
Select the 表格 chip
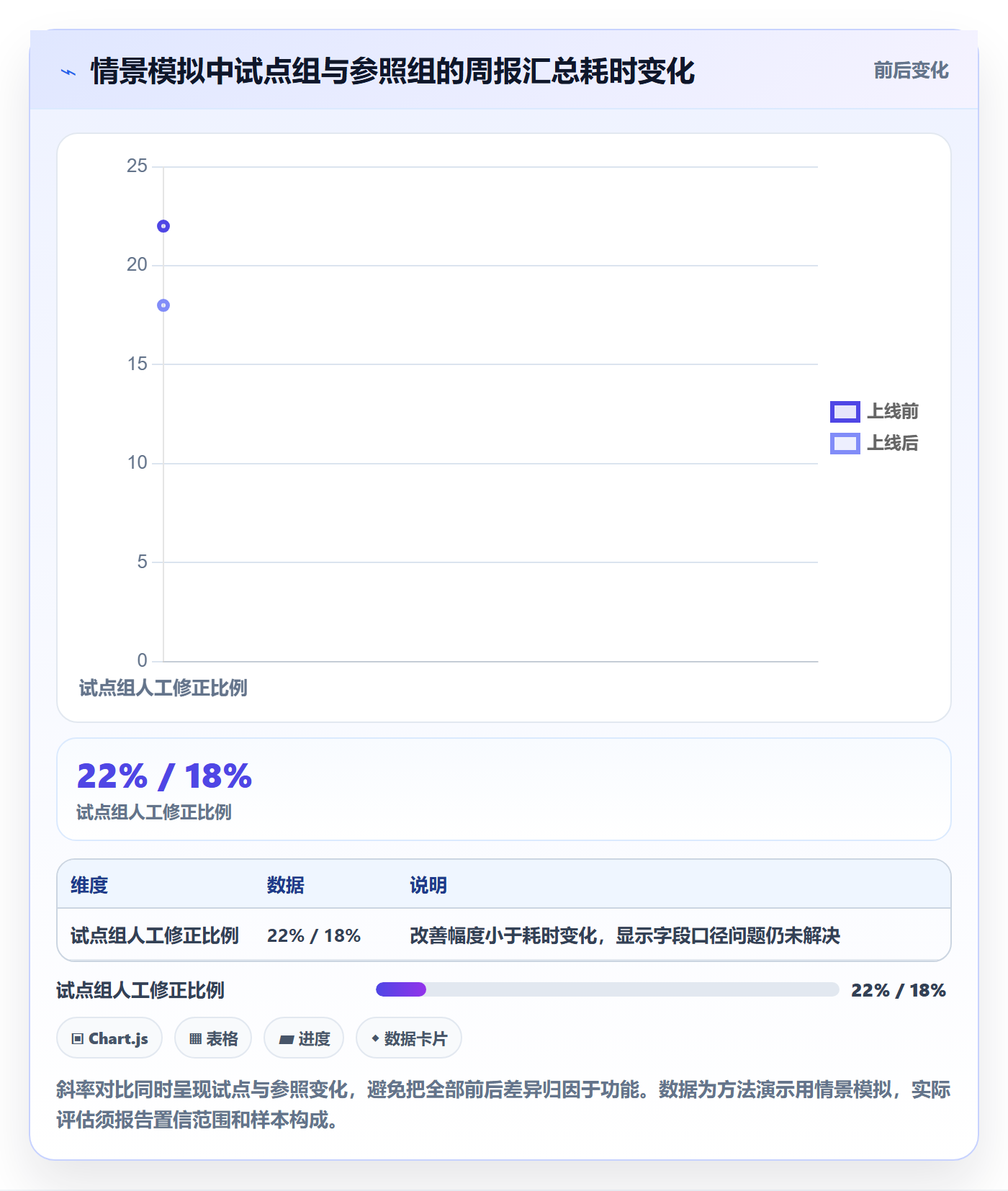tap(213, 1038)
